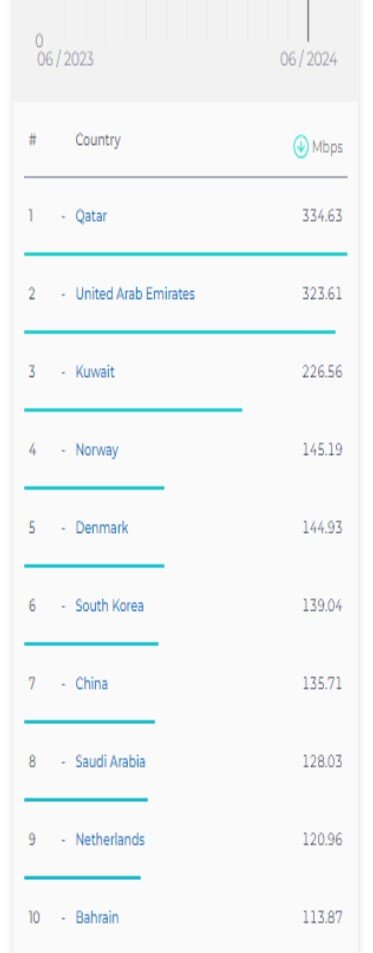
Task: Click the Qatar full-width speed bar
Action: point(186,254)
